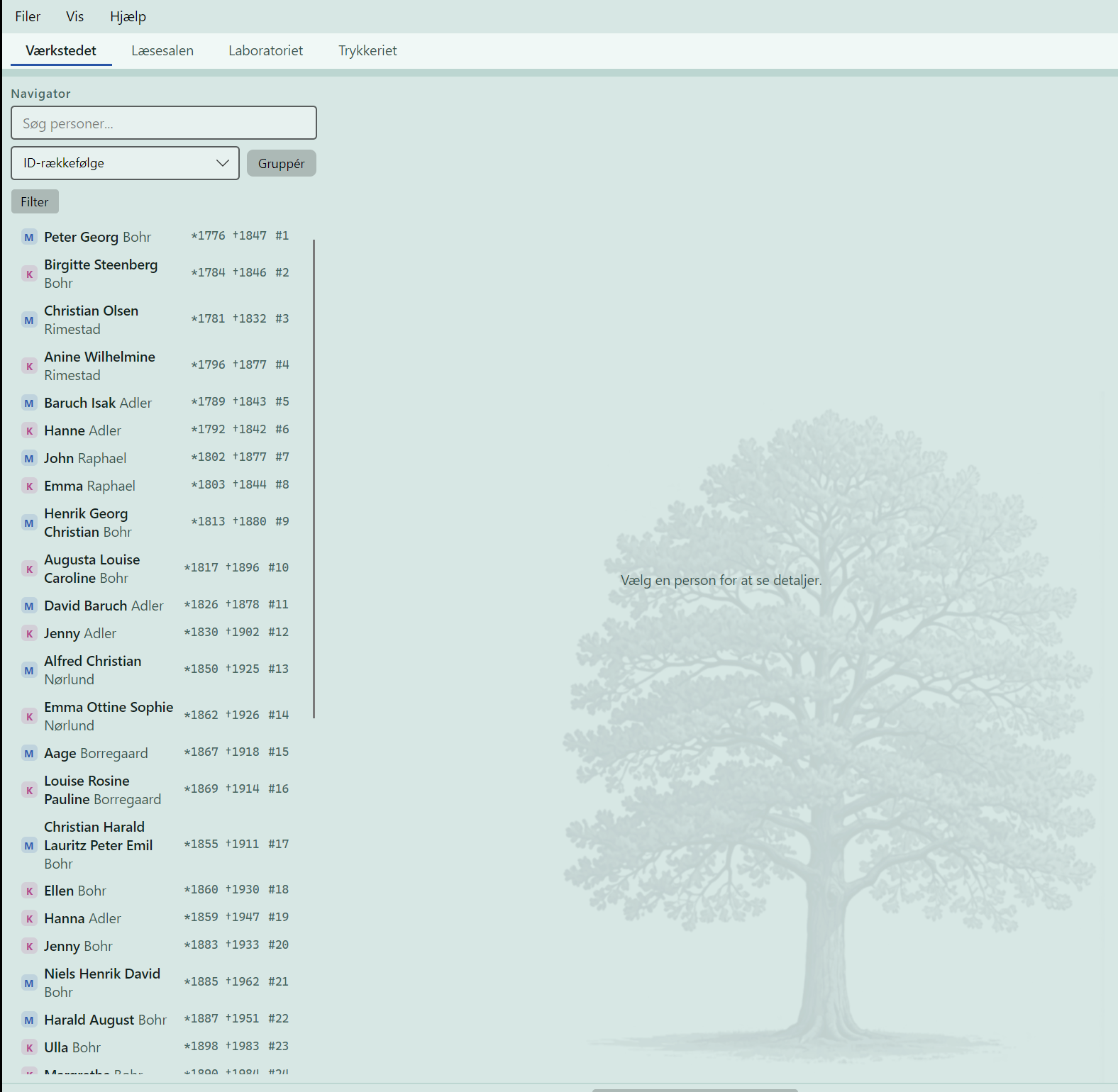Click the M icon next to Christian Olsen Rimestad
Screen dimensions: 1118x1092
point(29,320)
